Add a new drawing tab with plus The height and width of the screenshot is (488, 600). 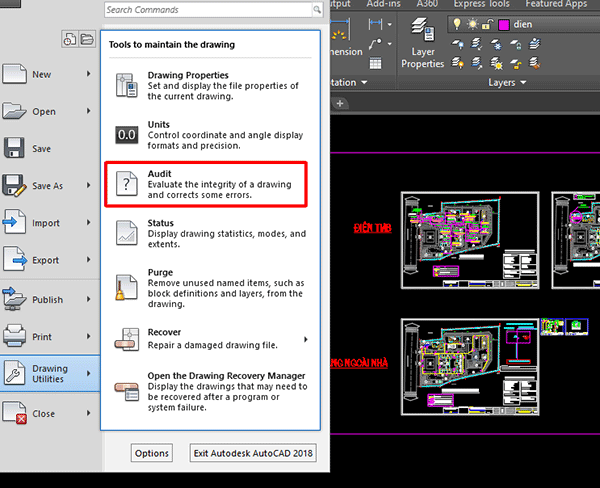click(340, 103)
